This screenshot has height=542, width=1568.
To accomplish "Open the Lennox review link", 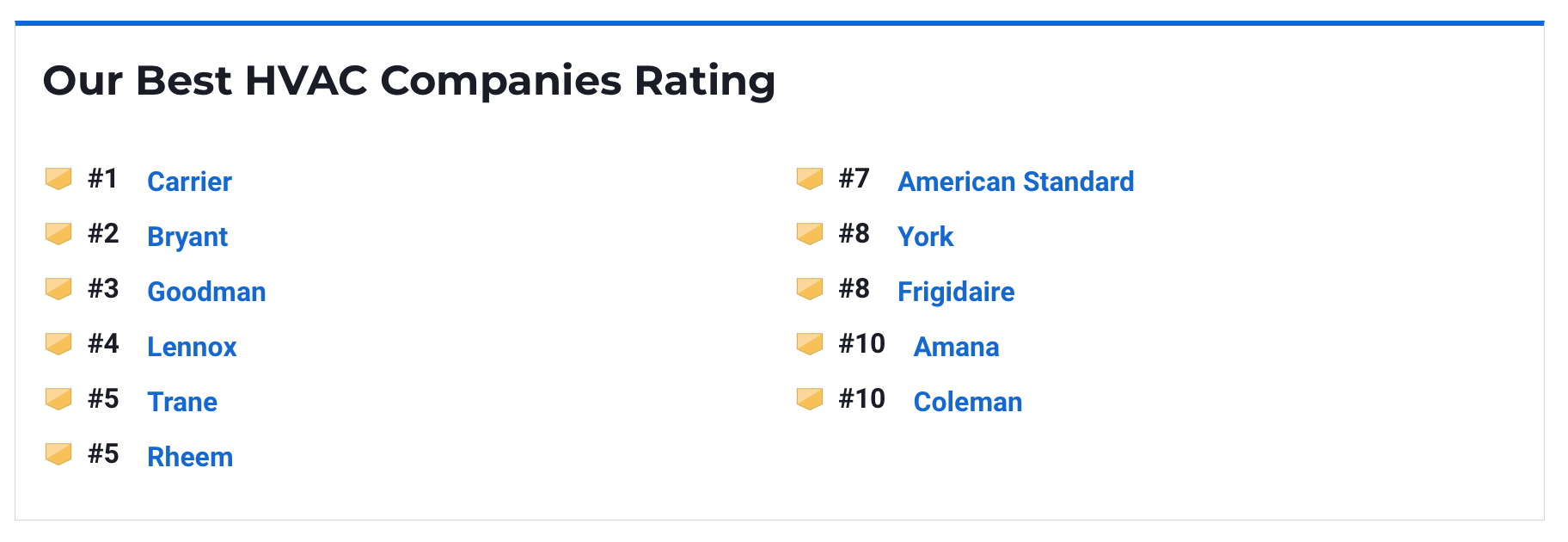I will [x=192, y=347].
